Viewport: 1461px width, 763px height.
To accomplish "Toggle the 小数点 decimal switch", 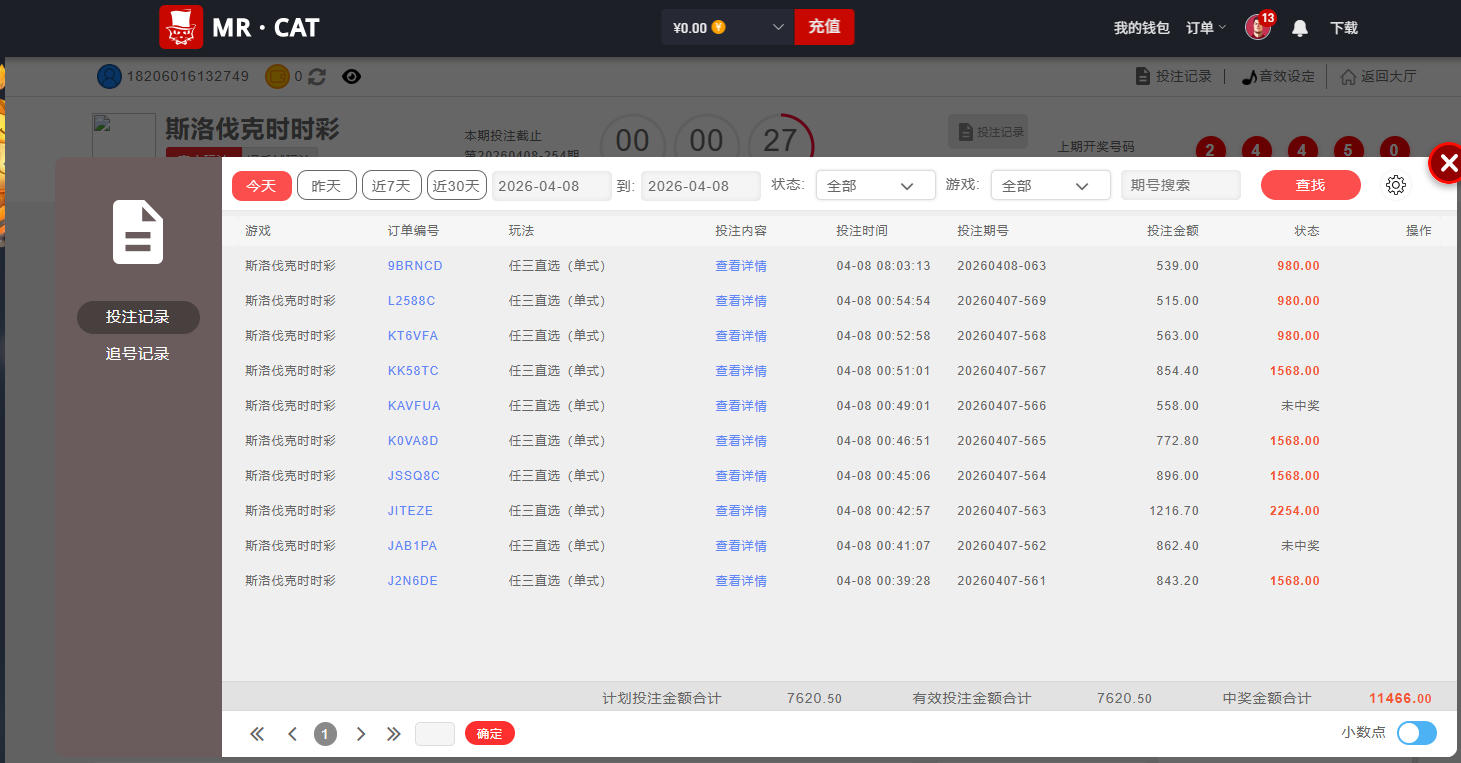I will [x=1416, y=733].
